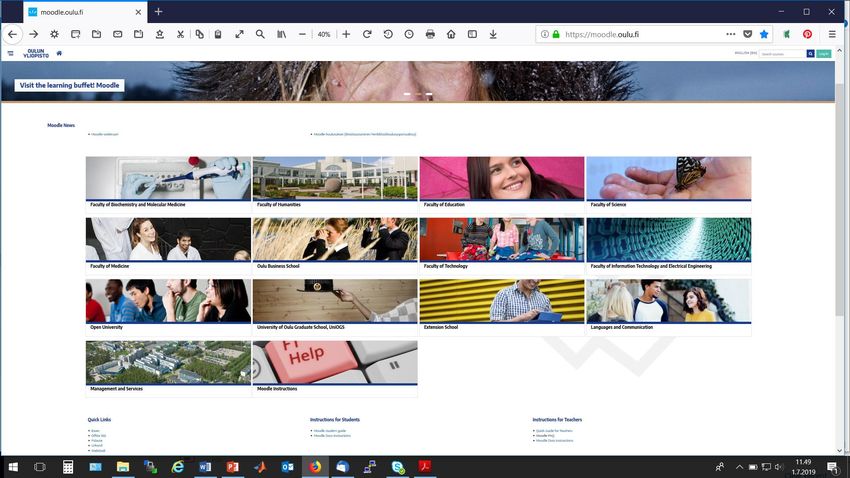The image size is (850, 478).
Task: Click the zoom in plus button
Action: pos(346,34)
